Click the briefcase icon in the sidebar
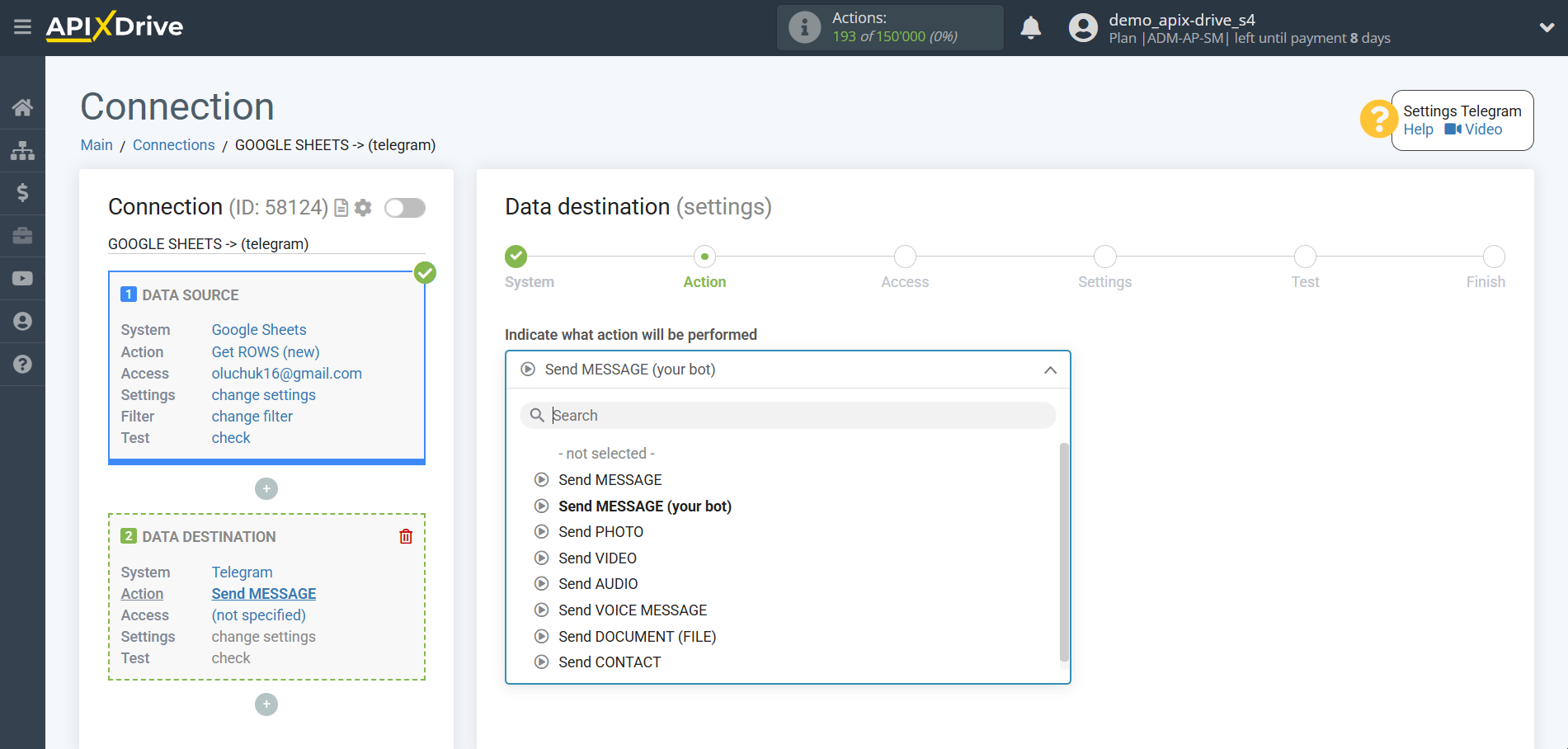 (22, 235)
